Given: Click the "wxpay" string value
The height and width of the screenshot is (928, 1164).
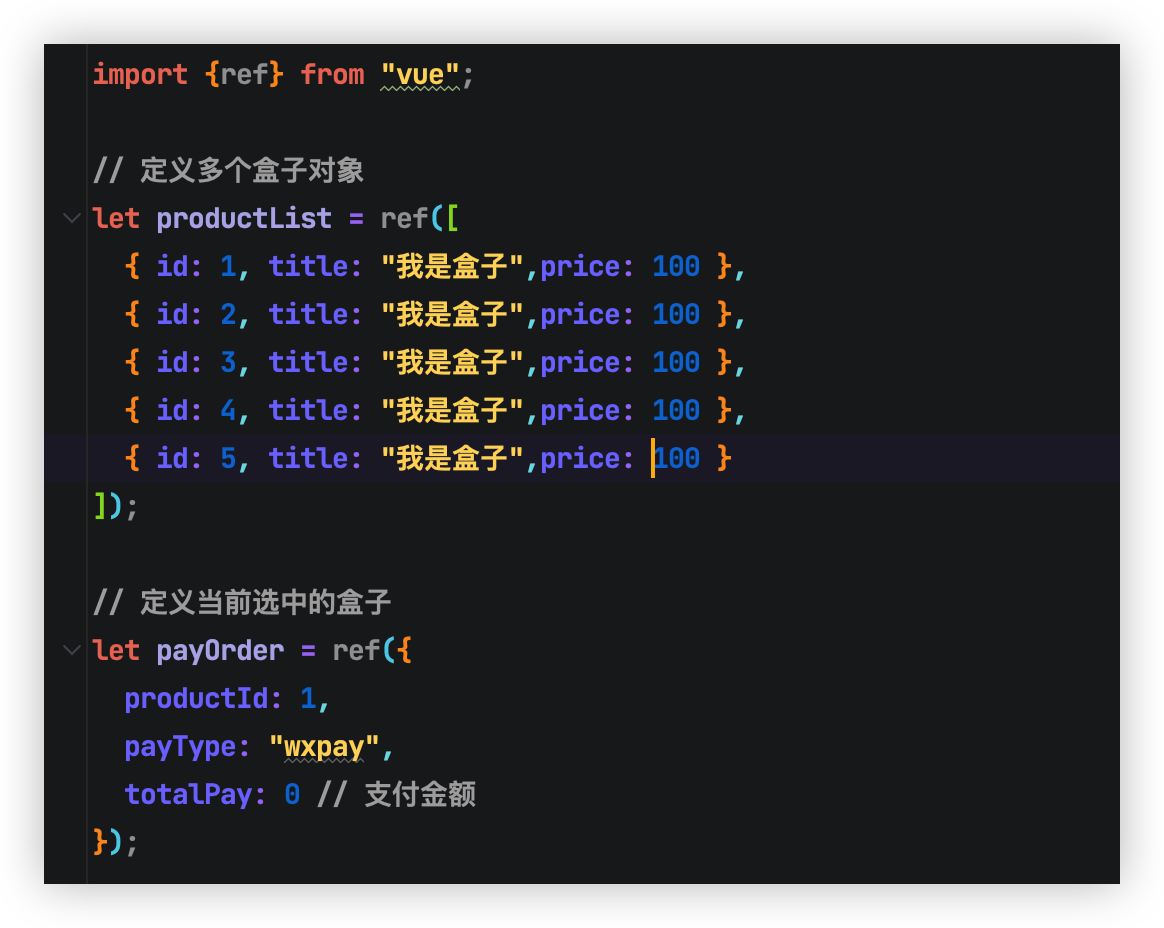Looking at the screenshot, I should pos(324,747).
